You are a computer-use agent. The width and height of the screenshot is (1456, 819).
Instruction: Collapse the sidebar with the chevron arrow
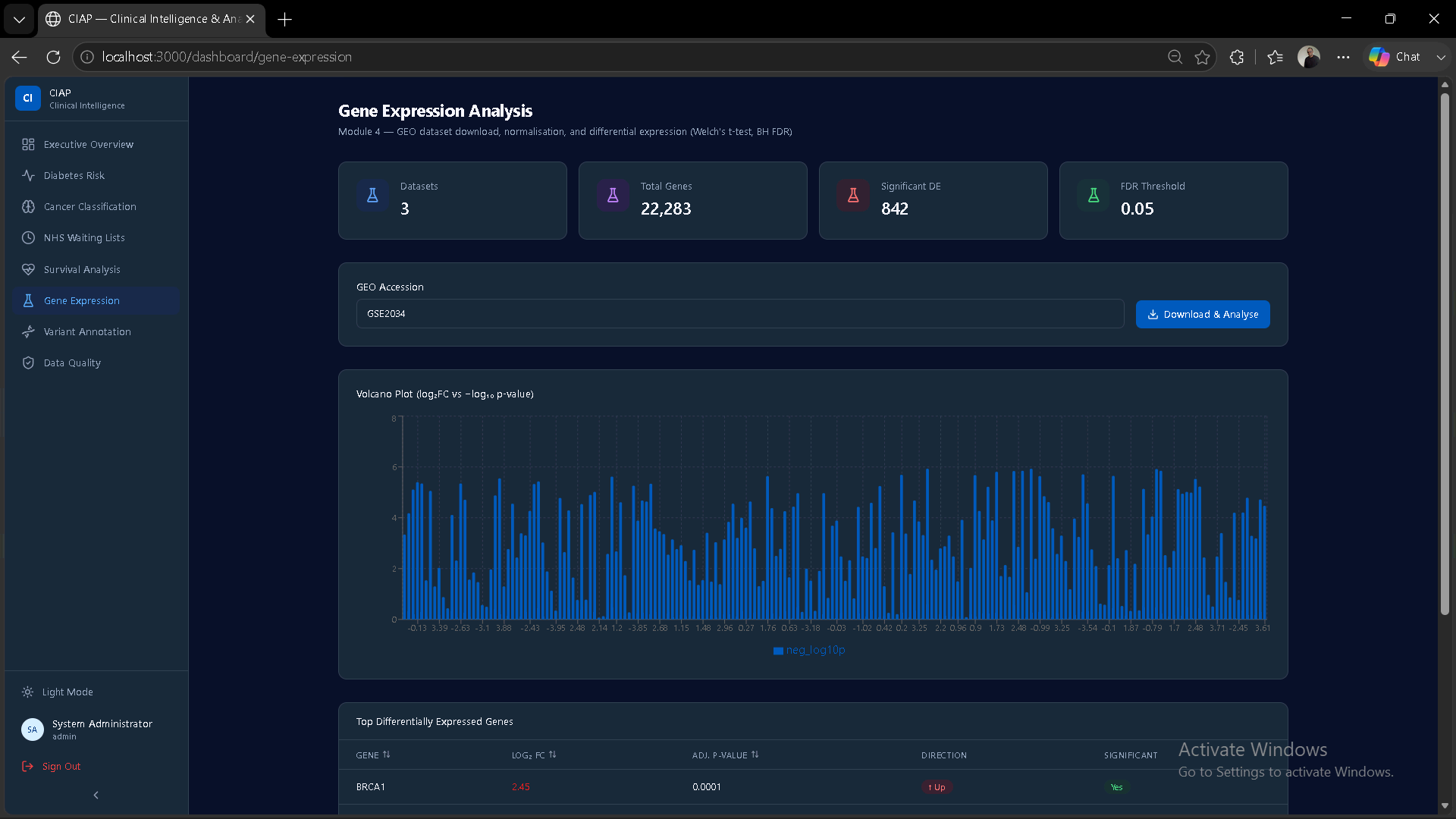tap(96, 795)
